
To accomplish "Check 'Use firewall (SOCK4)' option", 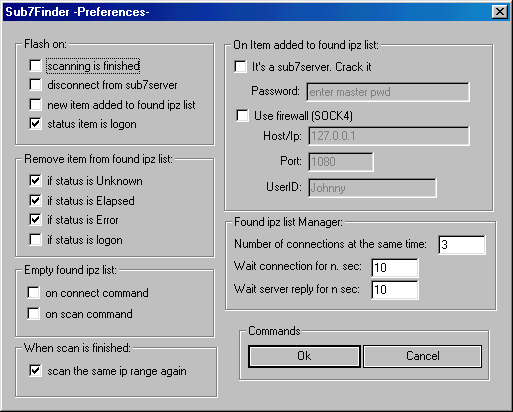I will point(242,116).
